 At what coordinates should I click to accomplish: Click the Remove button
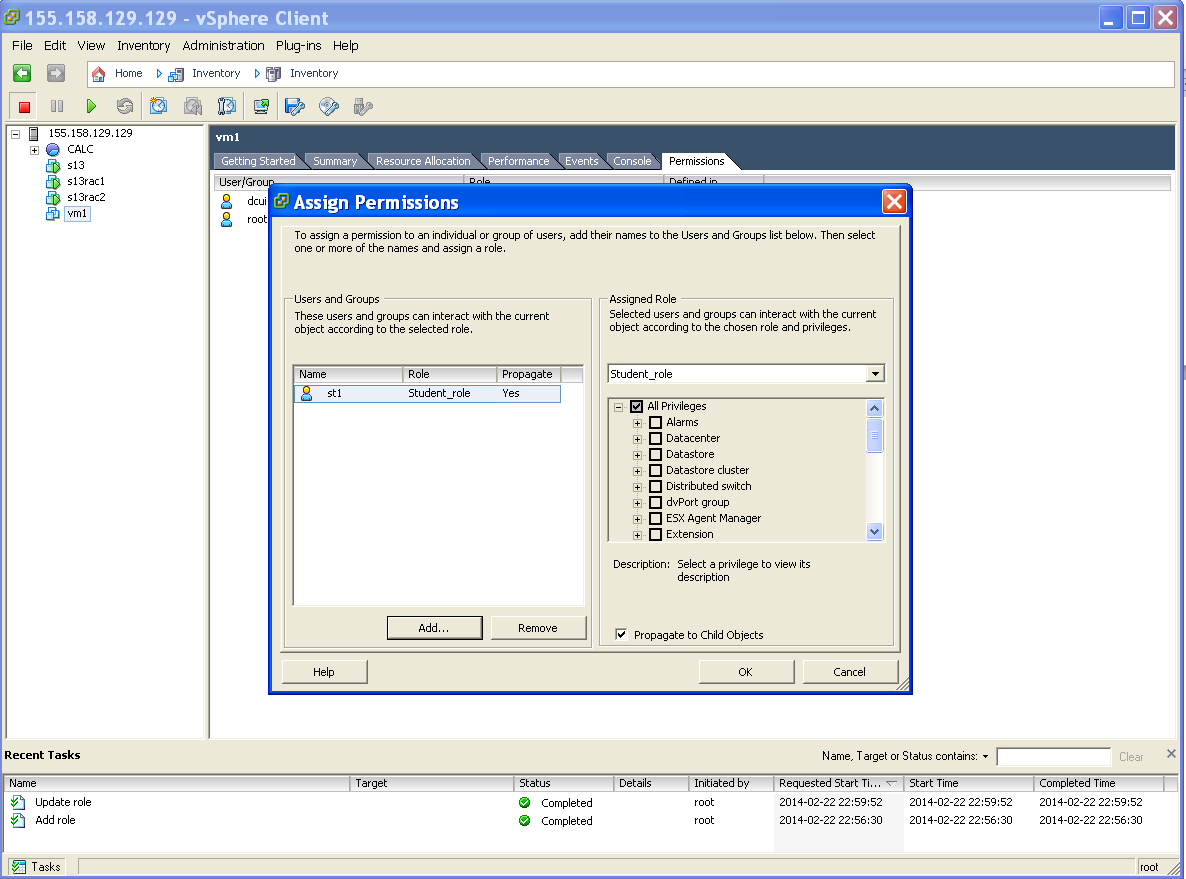pos(538,628)
